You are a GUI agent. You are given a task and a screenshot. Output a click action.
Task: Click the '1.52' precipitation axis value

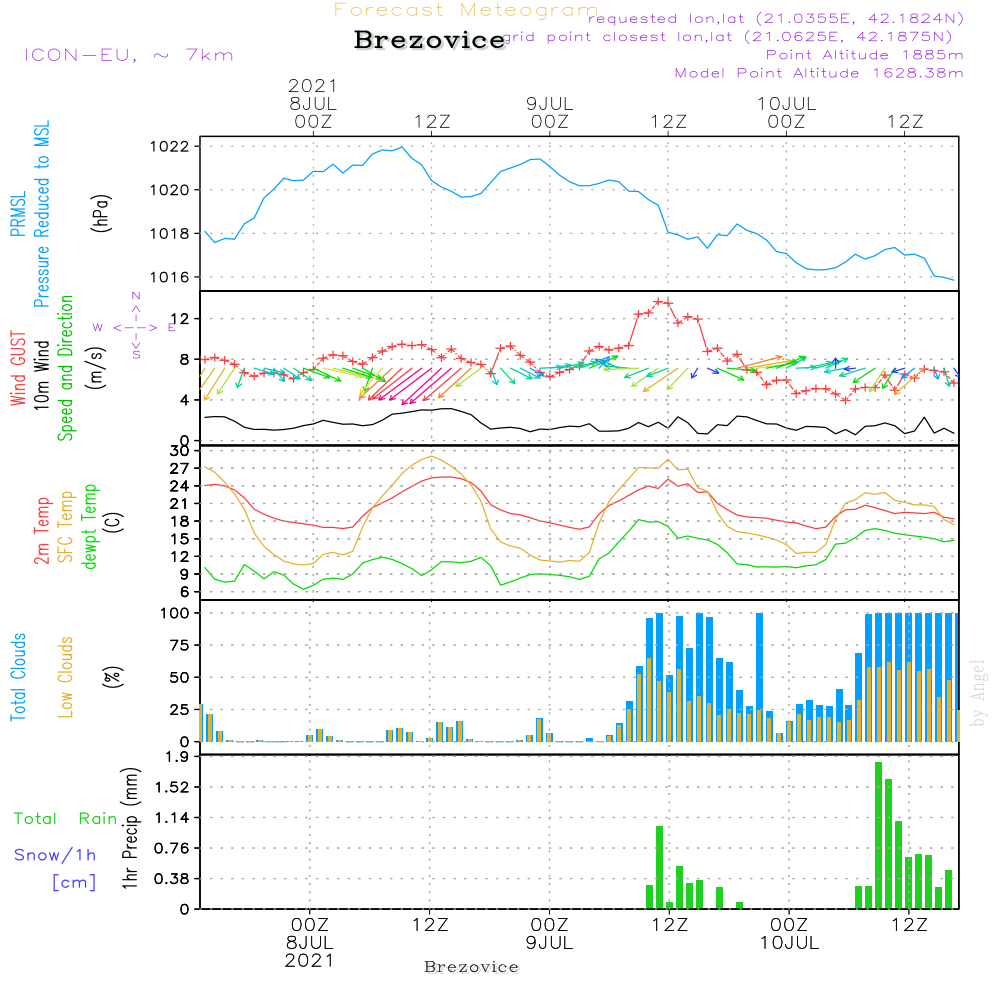point(172,787)
